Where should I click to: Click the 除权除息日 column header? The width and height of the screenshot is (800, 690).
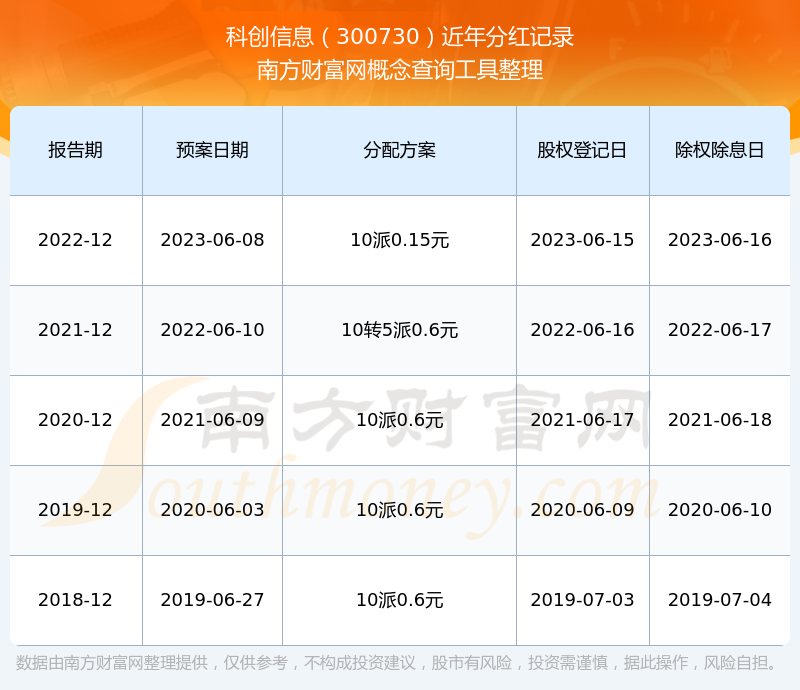tap(719, 150)
